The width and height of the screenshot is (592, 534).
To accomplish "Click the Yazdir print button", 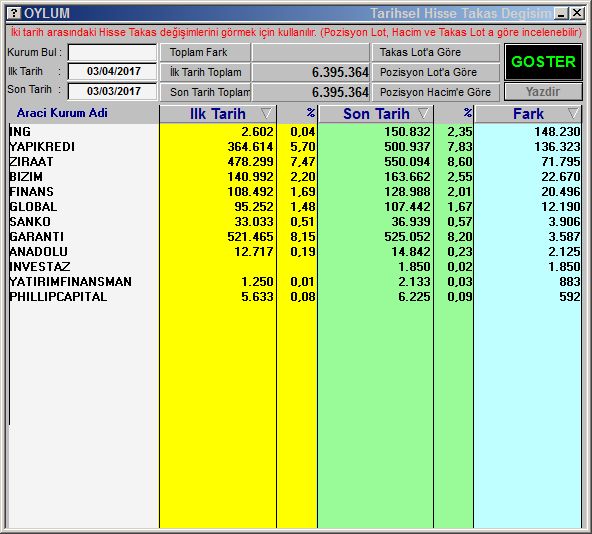I will pyautogui.click(x=543, y=92).
